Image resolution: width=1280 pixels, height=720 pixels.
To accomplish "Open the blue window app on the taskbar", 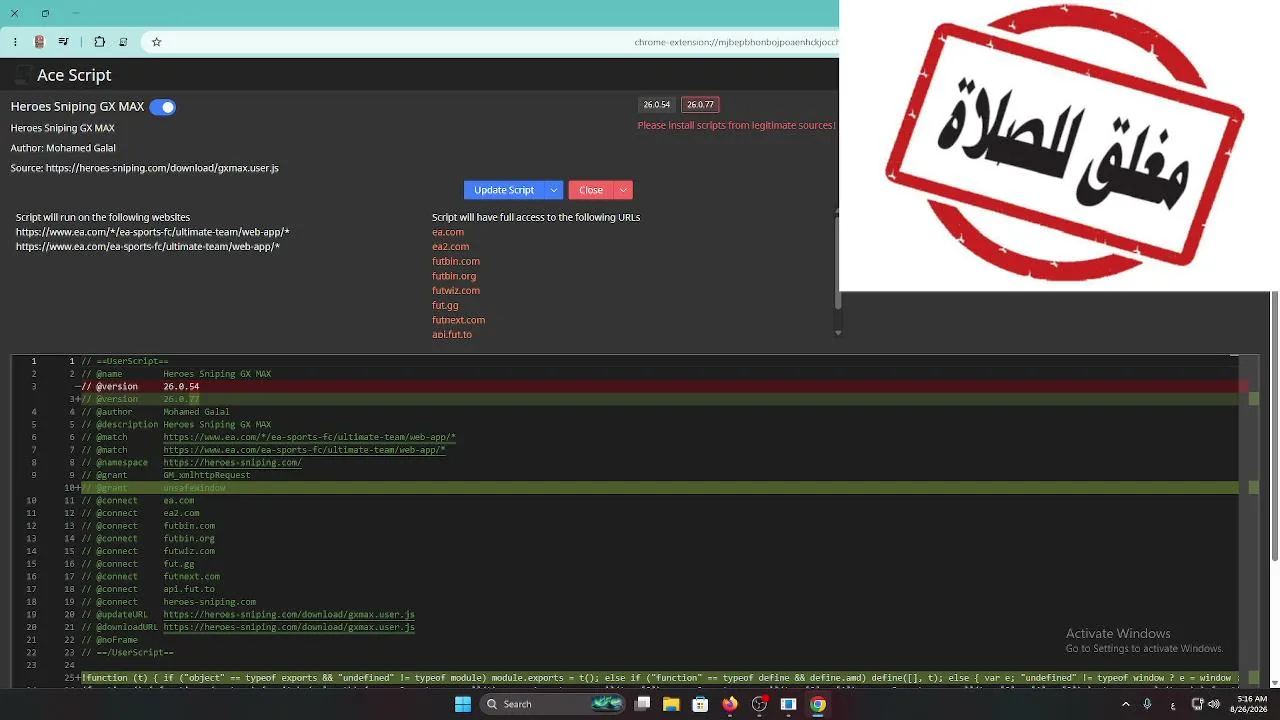I will (x=789, y=704).
